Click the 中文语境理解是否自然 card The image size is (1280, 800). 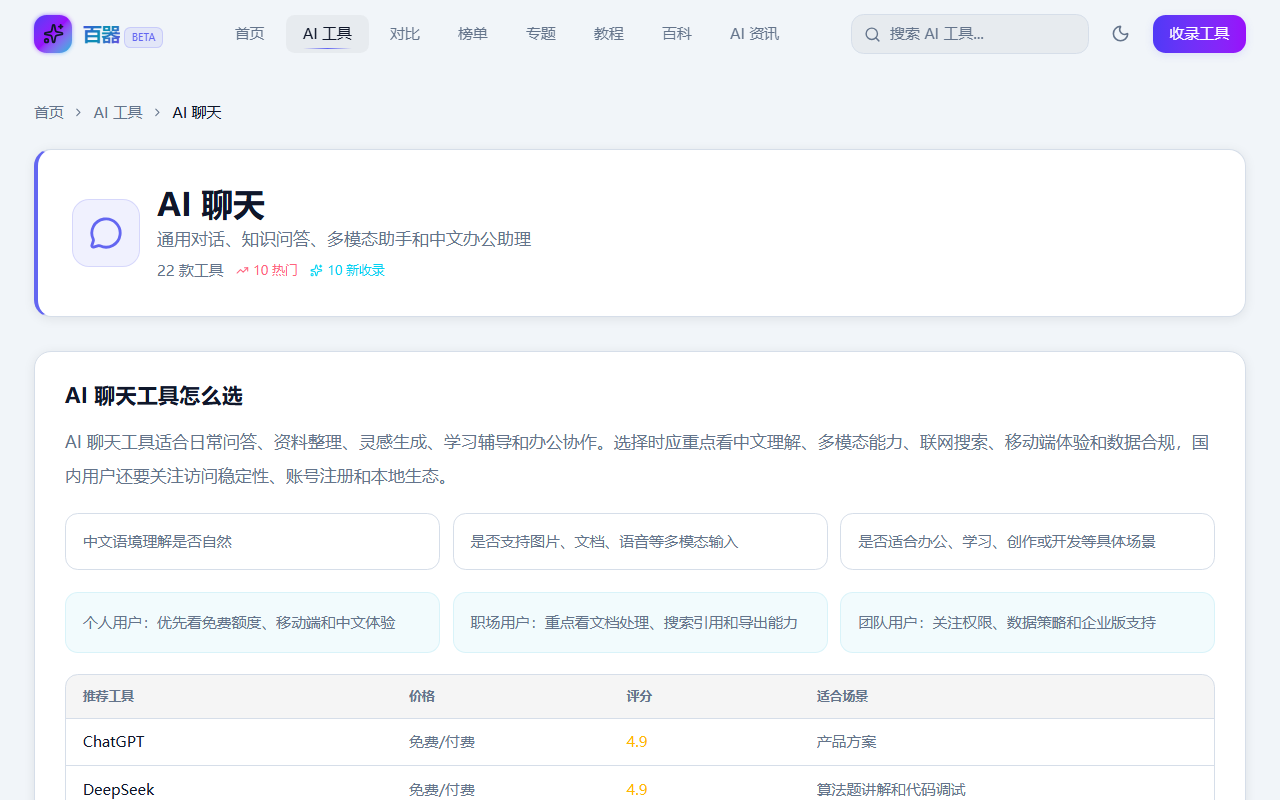click(x=252, y=542)
